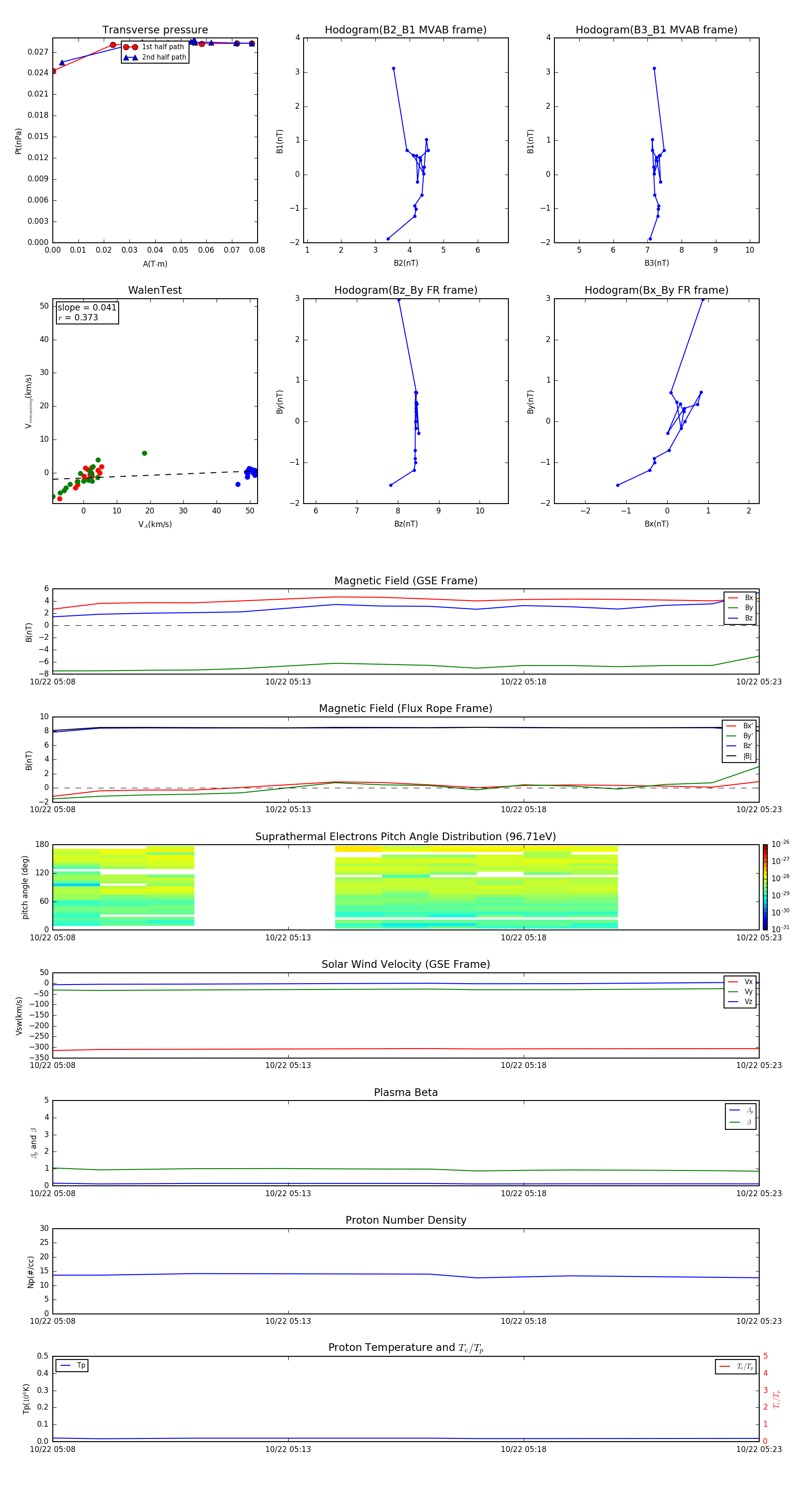Click the 'B3(nT)' x-axis label
812x1489 pixels.
pos(656,263)
